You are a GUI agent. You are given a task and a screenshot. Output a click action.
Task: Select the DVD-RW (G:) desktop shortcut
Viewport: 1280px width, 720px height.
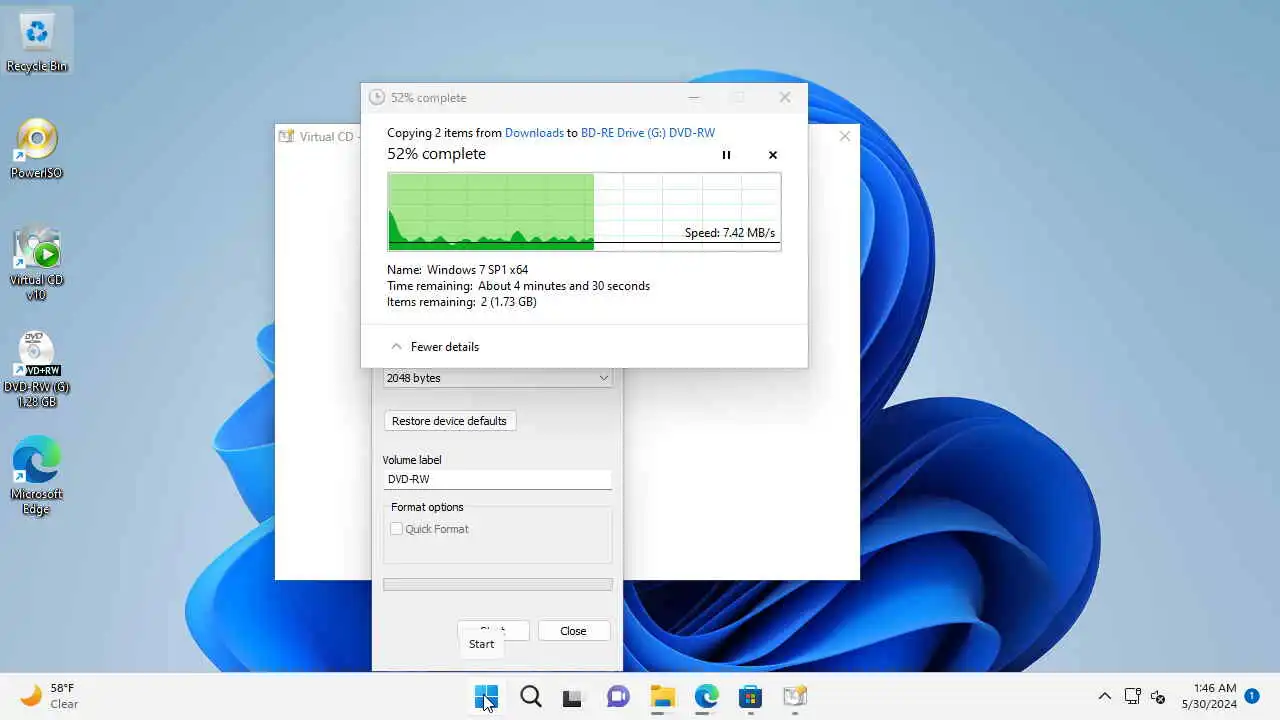click(37, 370)
